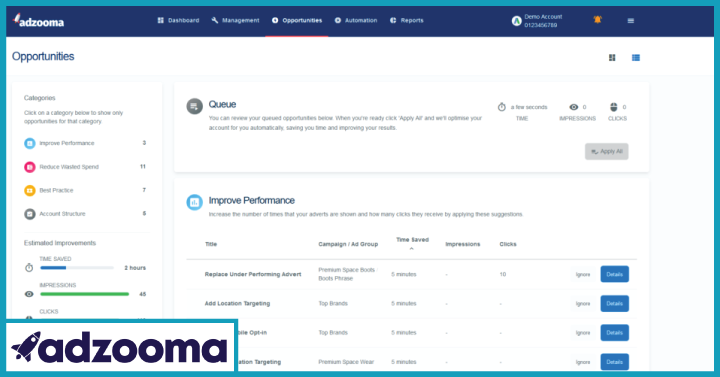Select the Opportunities tab in navbar
Screen dimensions: 720x377
[297, 20]
